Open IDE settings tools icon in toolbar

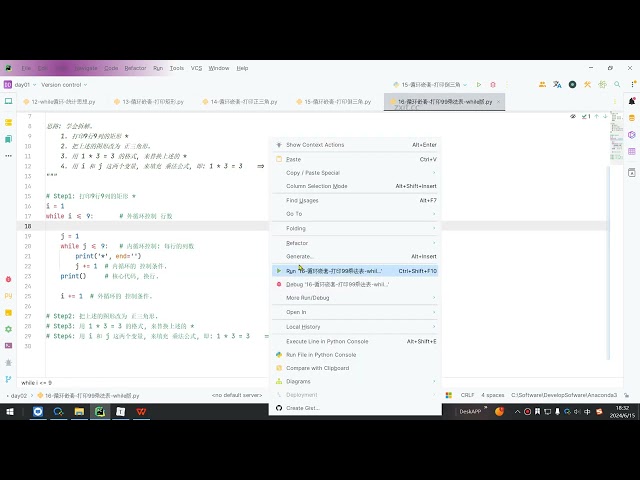(x=587, y=84)
